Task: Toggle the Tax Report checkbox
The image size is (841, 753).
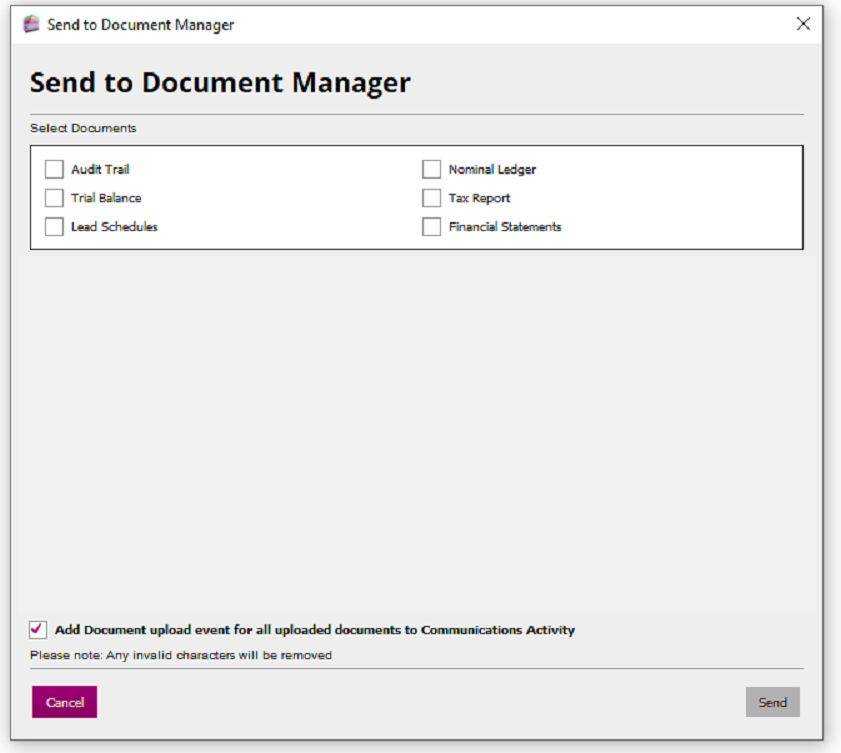Action: (x=431, y=198)
